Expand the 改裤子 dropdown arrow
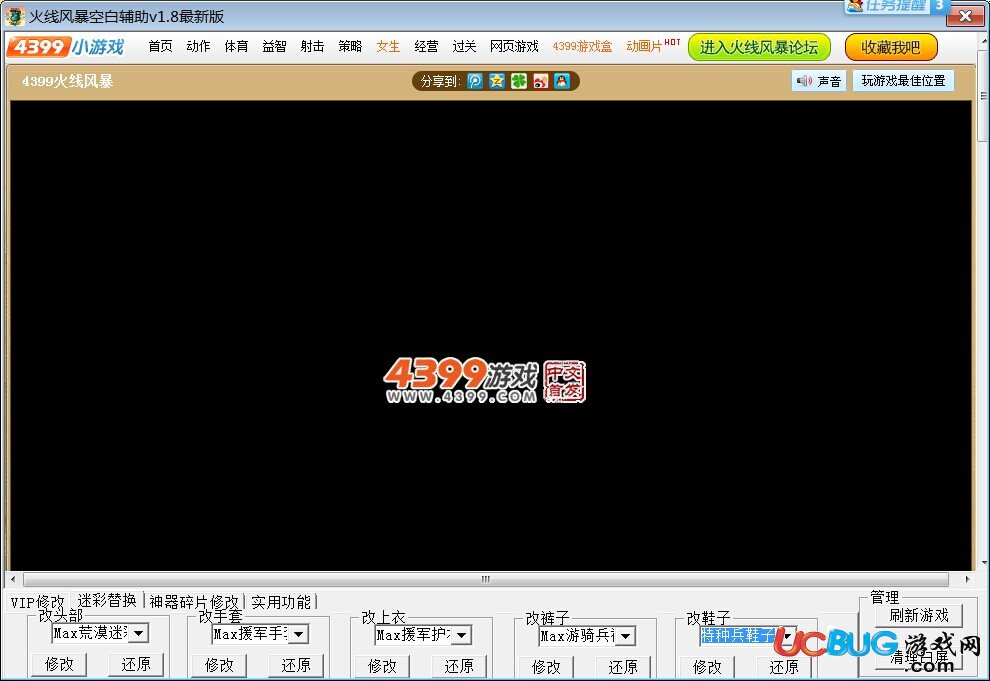Viewport: 990px width, 681px height. 625,636
